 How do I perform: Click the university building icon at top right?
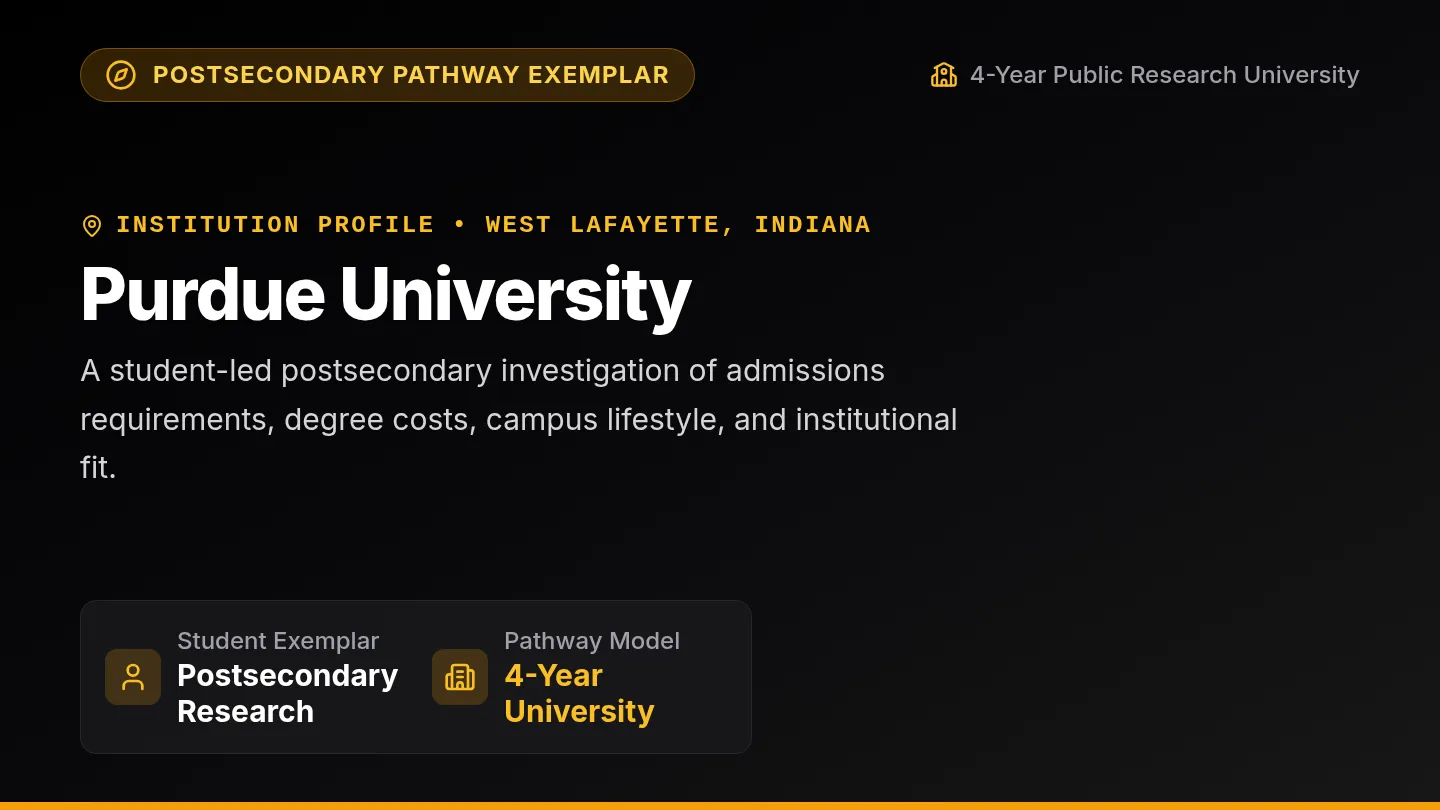[x=944, y=75]
